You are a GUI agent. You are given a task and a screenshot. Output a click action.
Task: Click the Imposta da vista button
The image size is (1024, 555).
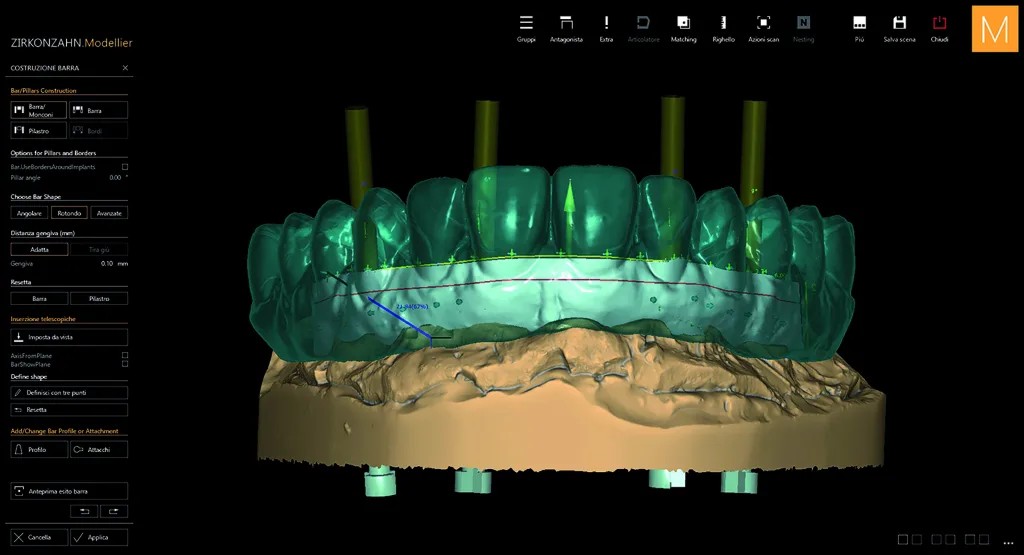(69, 337)
